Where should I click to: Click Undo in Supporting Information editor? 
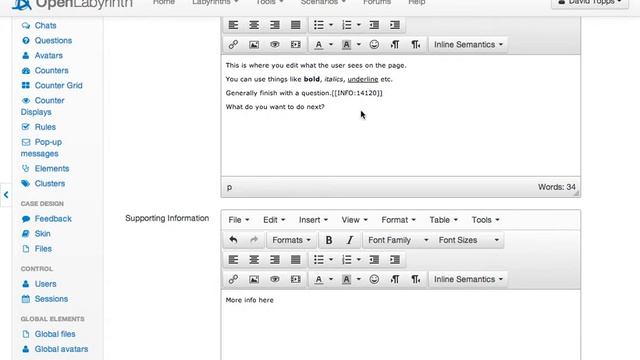[x=233, y=240]
